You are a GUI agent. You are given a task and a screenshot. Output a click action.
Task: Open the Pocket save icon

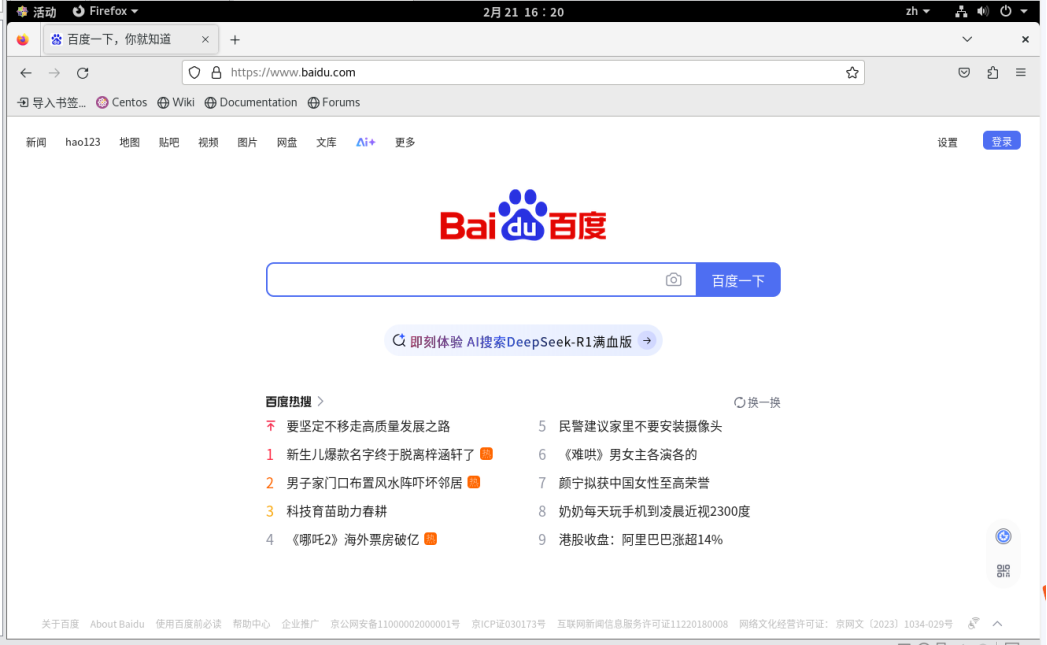(964, 73)
